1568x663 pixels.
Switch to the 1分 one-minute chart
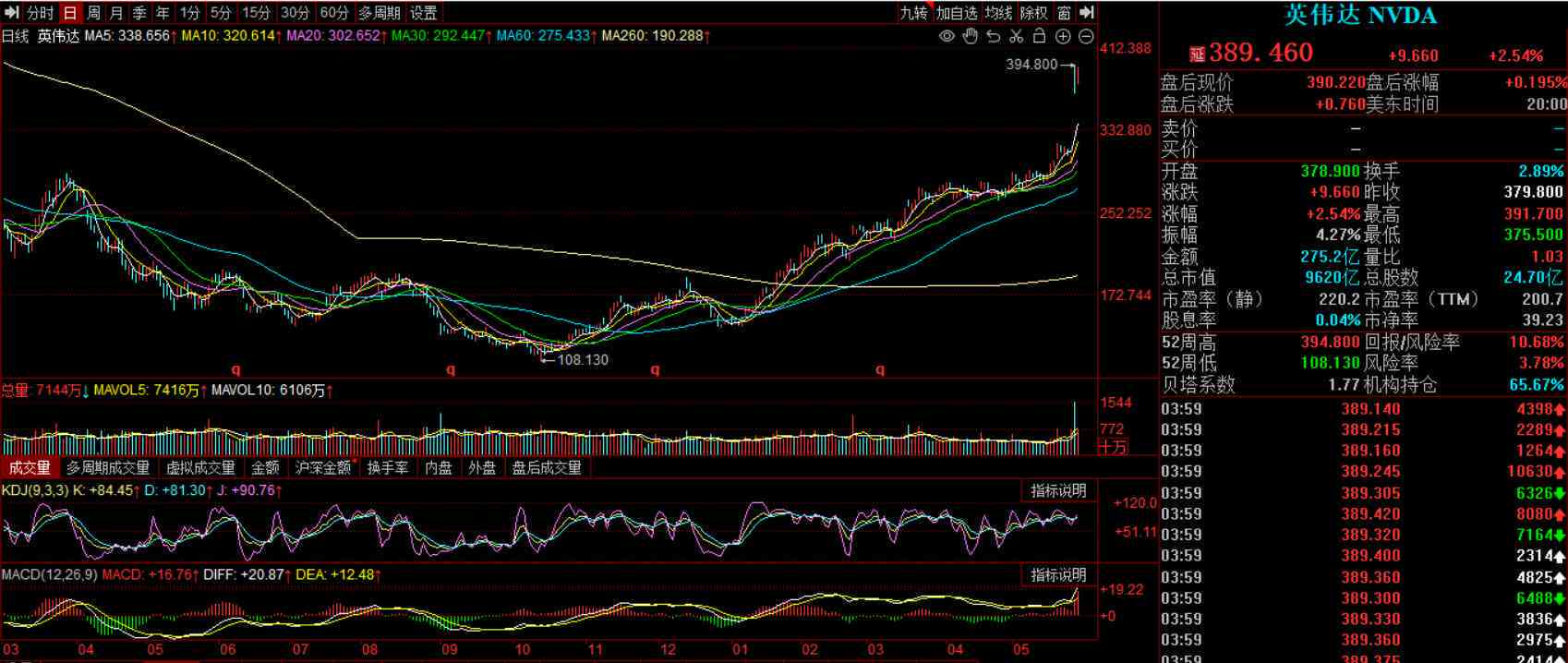pyautogui.click(x=189, y=13)
